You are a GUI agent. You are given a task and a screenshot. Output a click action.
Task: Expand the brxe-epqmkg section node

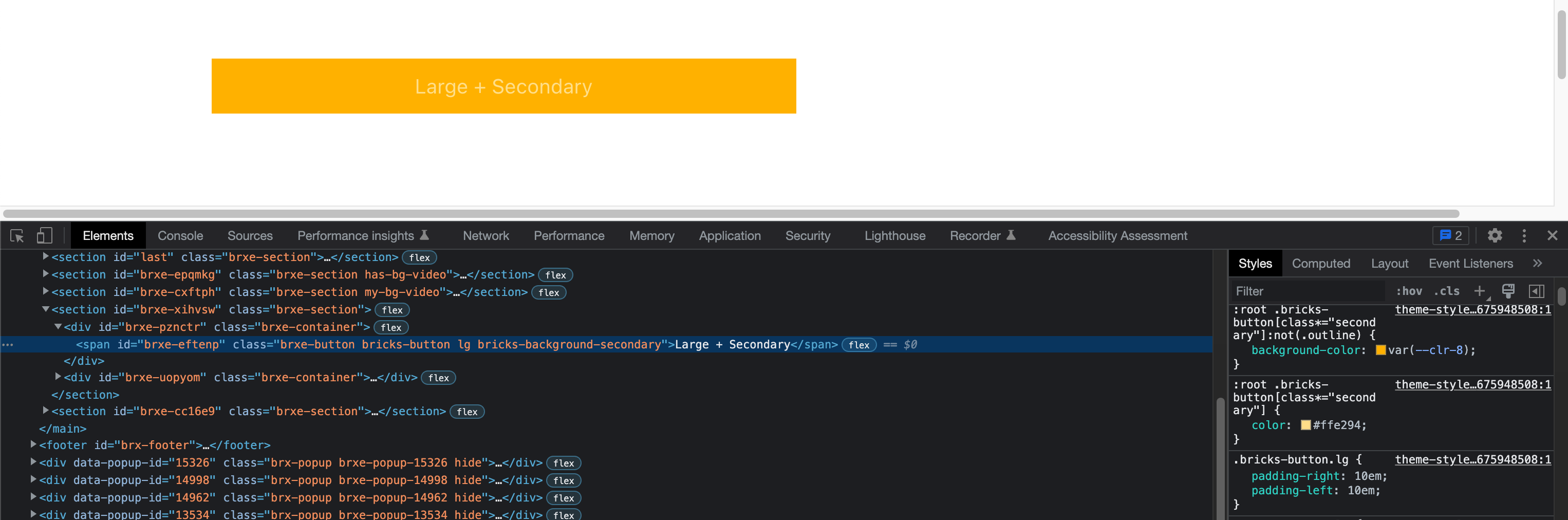[x=46, y=274]
